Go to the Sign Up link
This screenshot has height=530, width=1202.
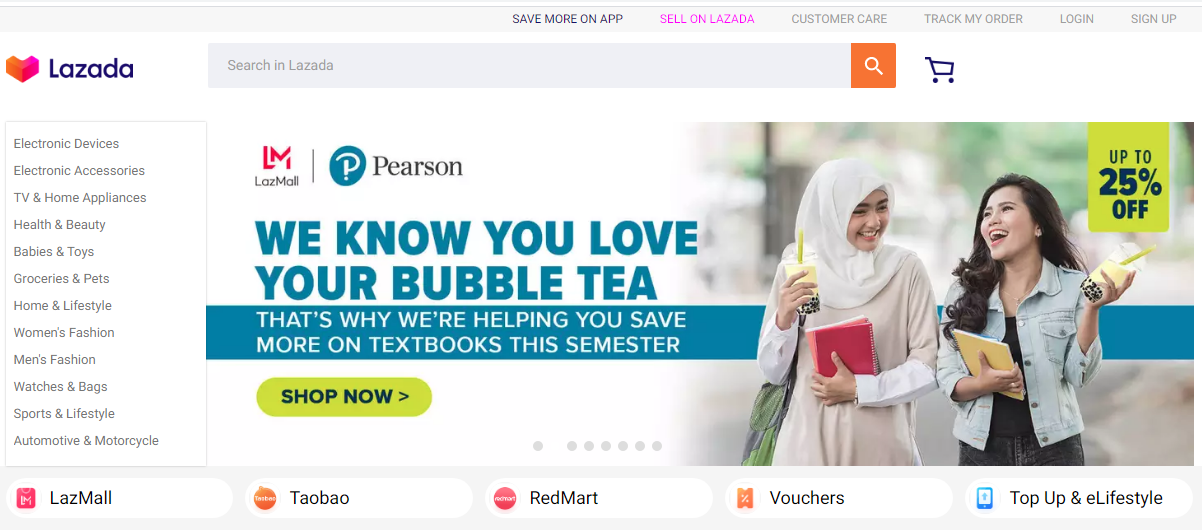click(x=1153, y=19)
